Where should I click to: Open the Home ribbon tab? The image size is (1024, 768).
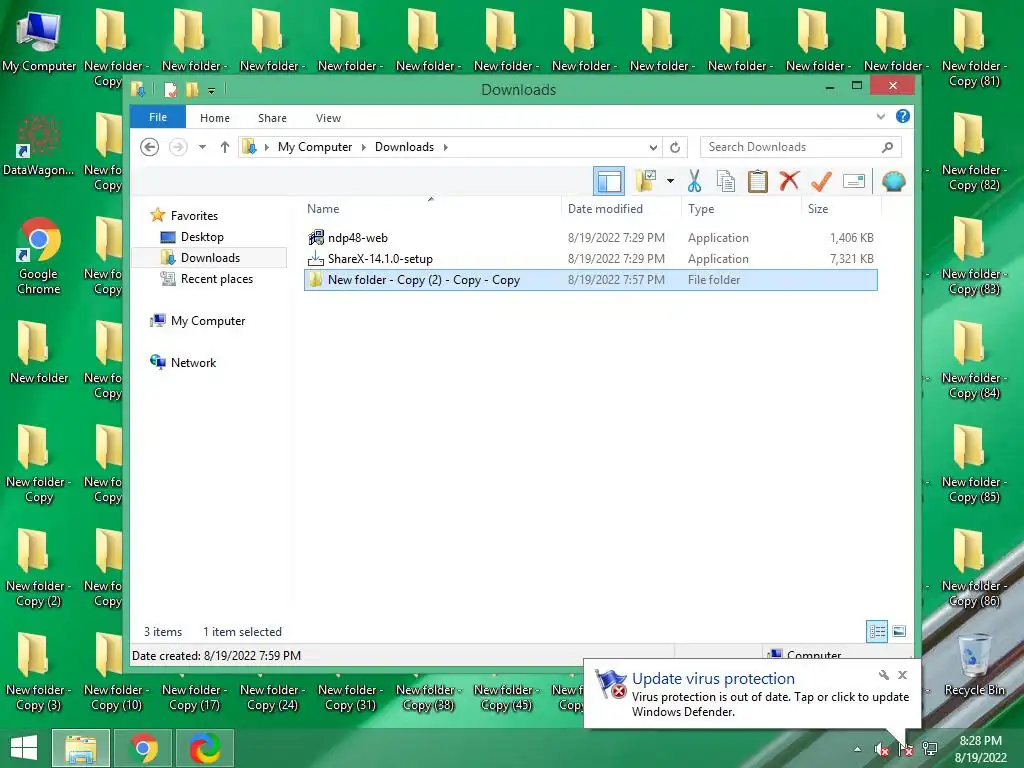tap(215, 118)
